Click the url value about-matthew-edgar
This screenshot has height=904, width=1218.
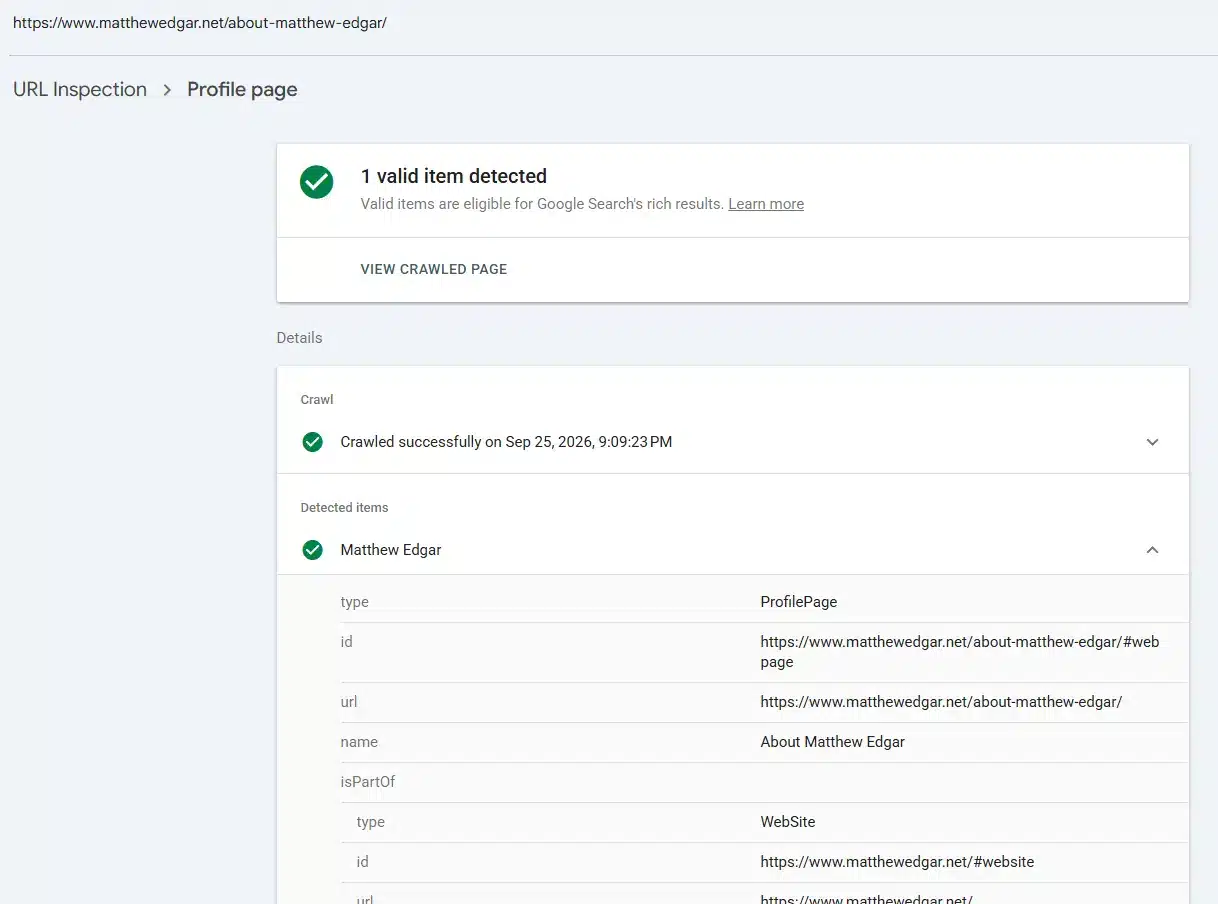click(x=941, y=702)
